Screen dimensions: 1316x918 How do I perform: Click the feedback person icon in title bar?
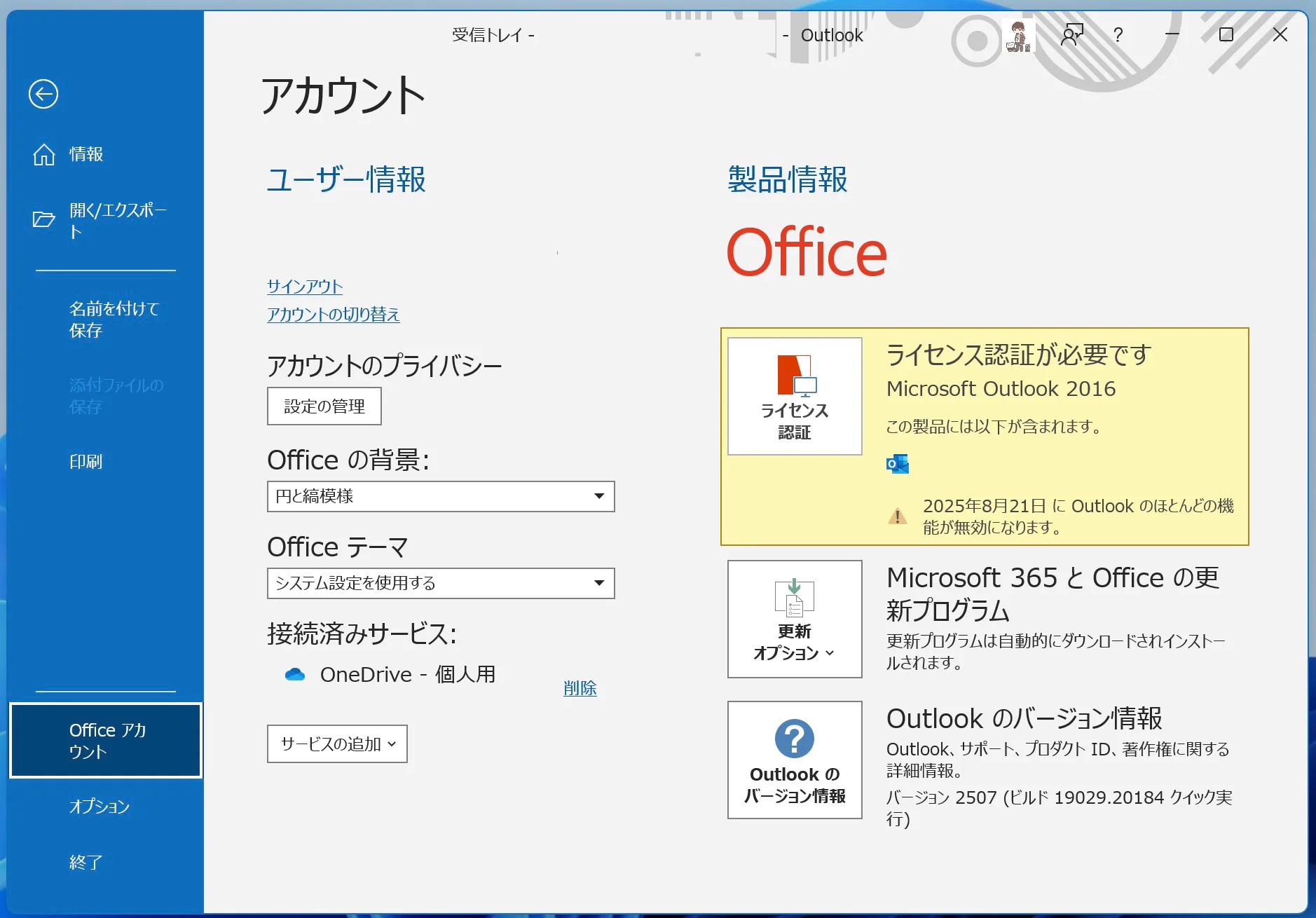pos(1072,34)
